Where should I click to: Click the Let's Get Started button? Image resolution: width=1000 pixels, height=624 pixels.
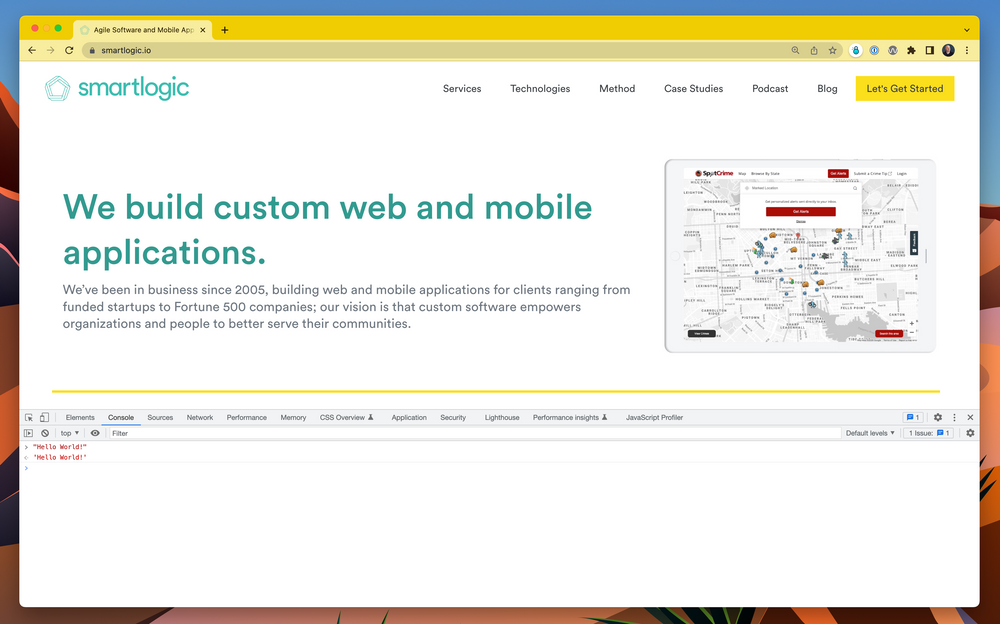(x=904, y=89)
